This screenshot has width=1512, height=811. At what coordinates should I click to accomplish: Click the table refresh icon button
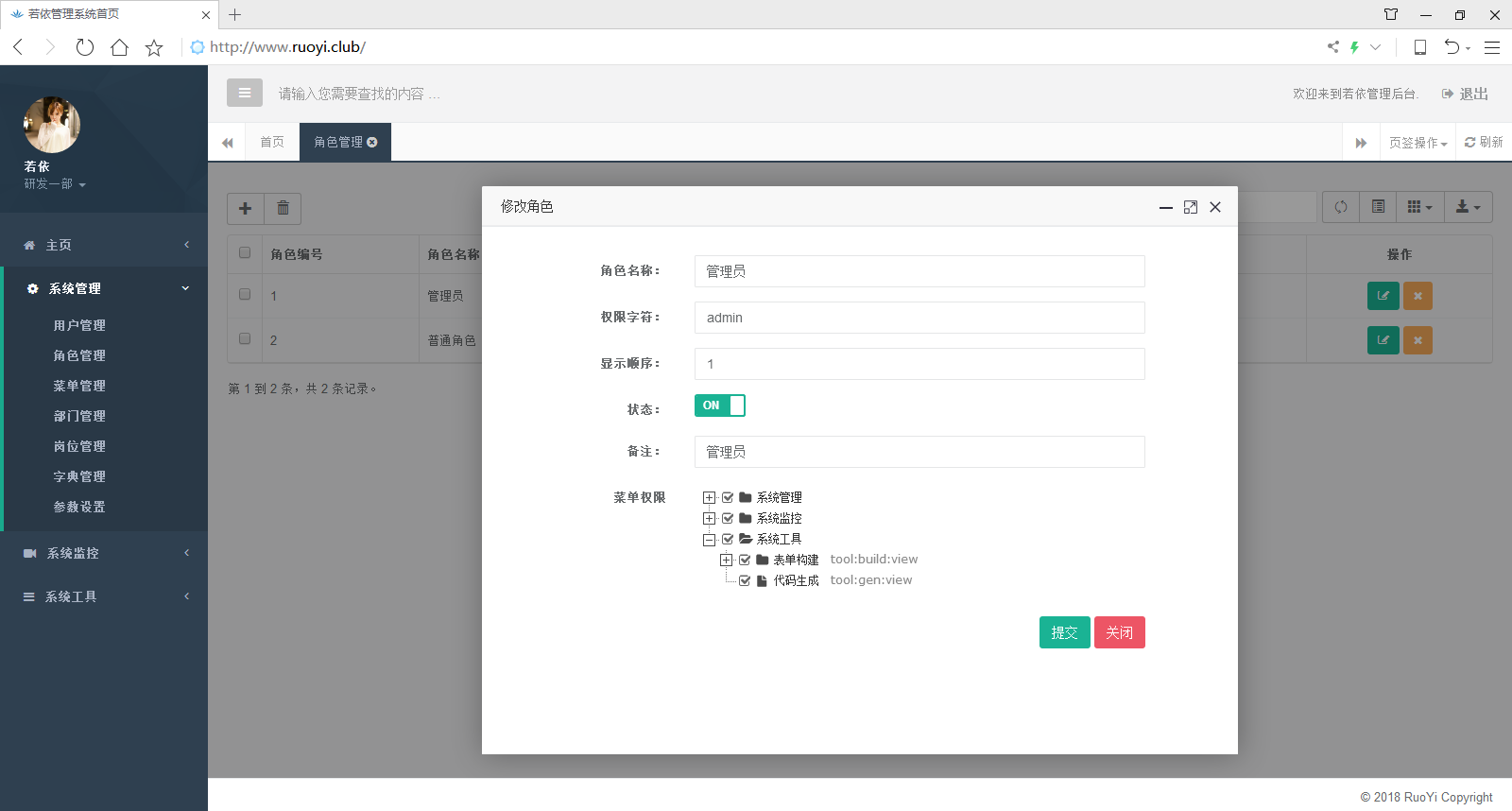(1341, 207)
